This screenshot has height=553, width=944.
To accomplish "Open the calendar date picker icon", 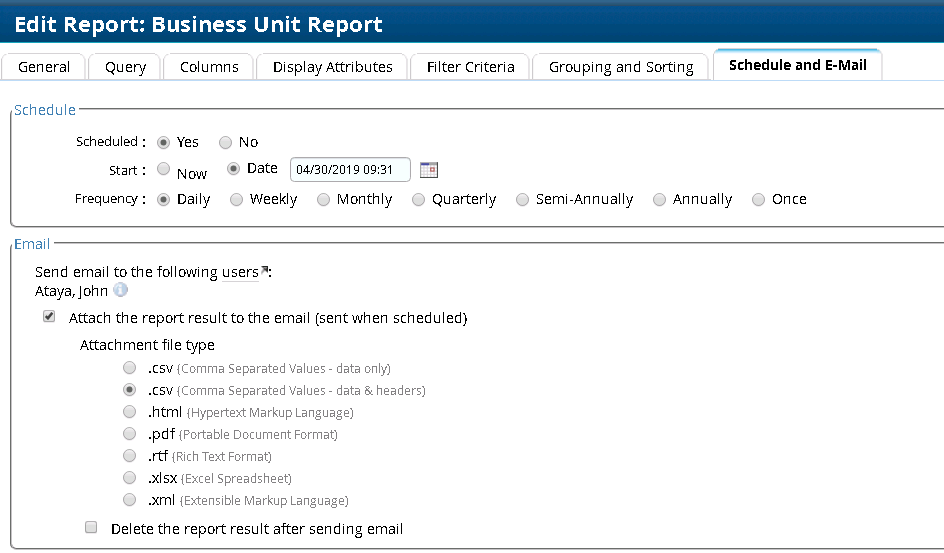I will pyautogui.click(x=429, y=170).
